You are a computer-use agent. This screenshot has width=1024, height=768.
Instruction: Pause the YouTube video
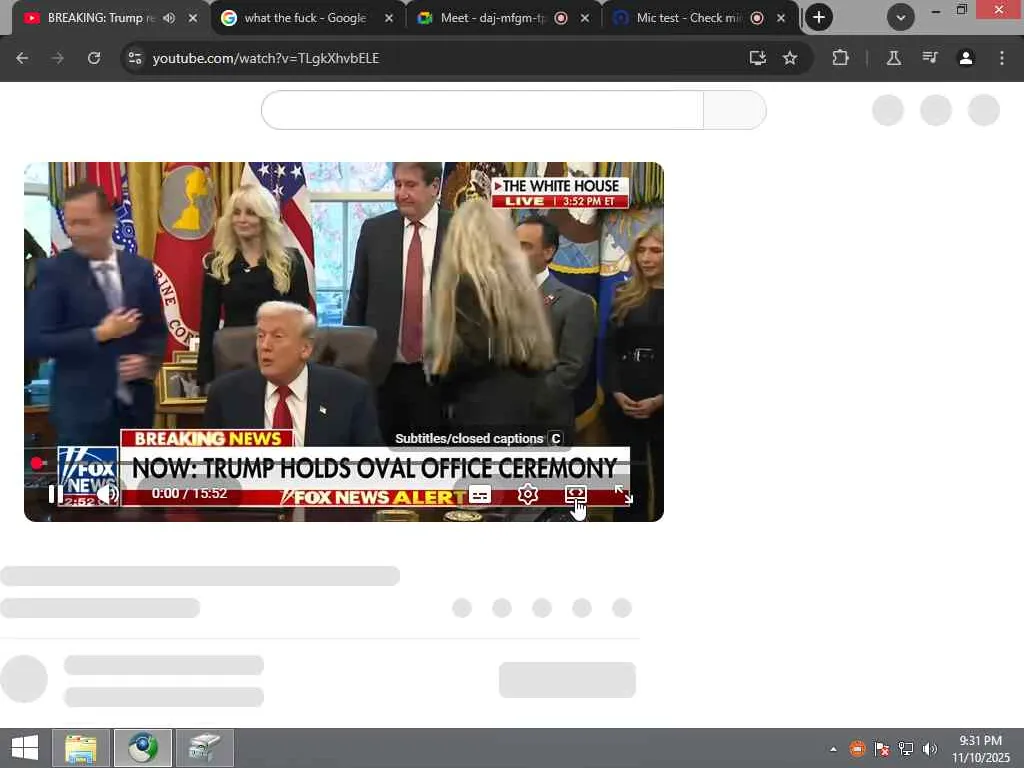[x=56, y=494]
